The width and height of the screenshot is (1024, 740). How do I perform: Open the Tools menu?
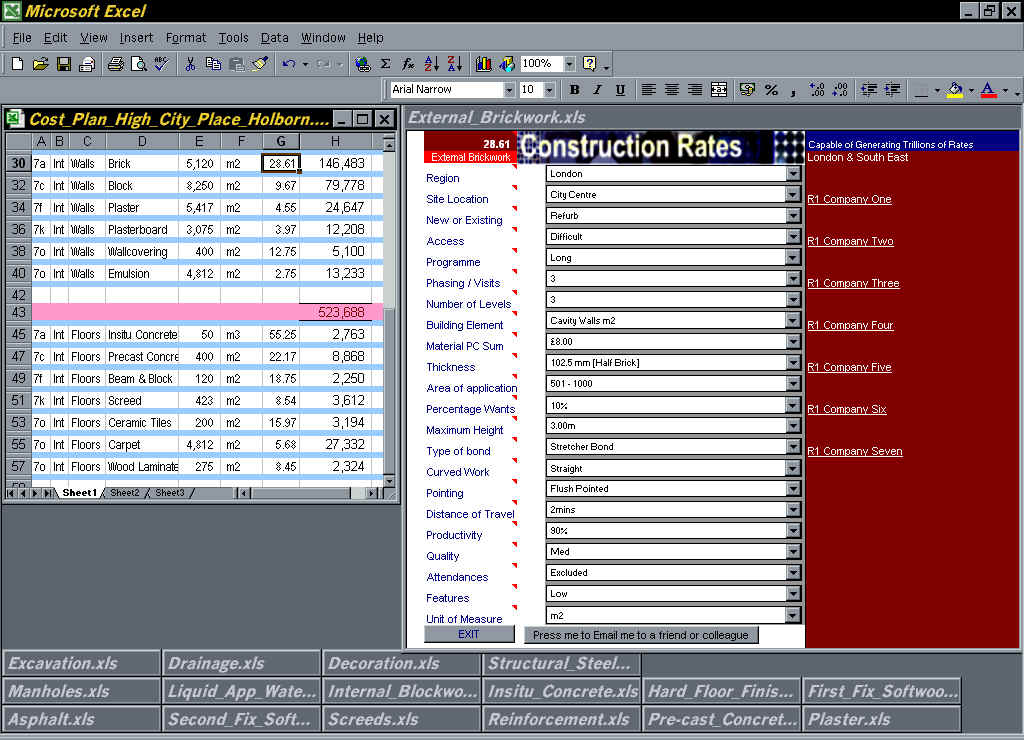coord(233,38)
